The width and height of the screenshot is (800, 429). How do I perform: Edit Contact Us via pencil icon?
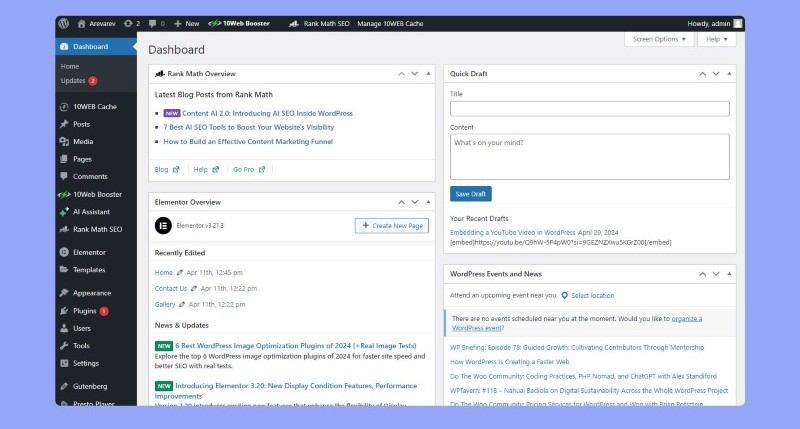tap(194, 288)
